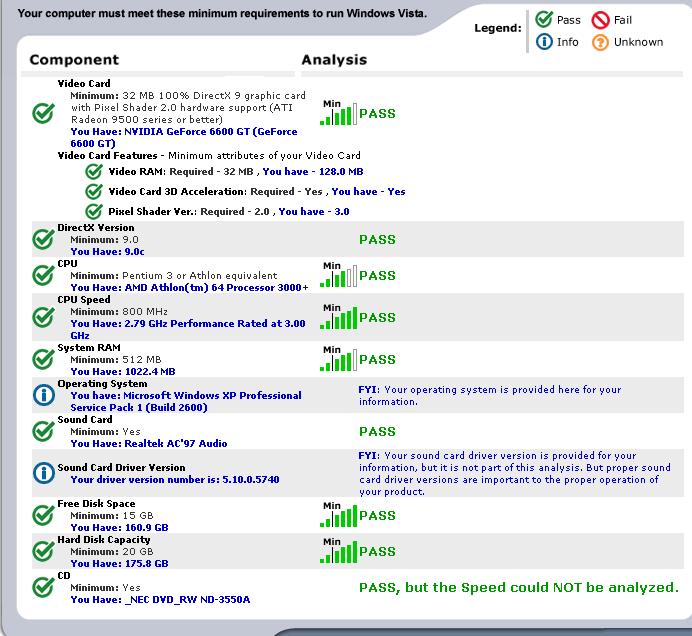Viewport: 692px width, 636px height.
Task: Click the Info icon beside Sound Card Driver Version
Action: click(x=43, y=473)
